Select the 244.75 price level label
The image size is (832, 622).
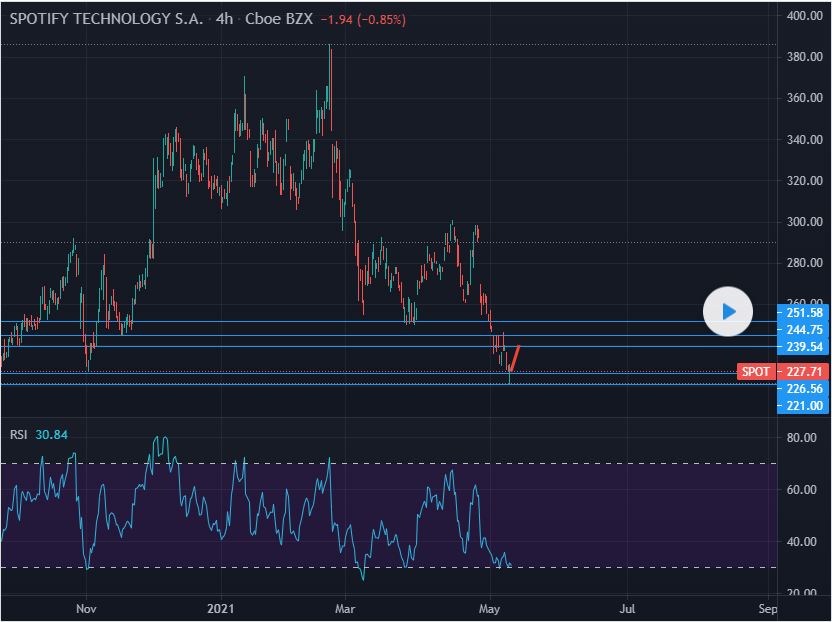[x=803, y=330]
